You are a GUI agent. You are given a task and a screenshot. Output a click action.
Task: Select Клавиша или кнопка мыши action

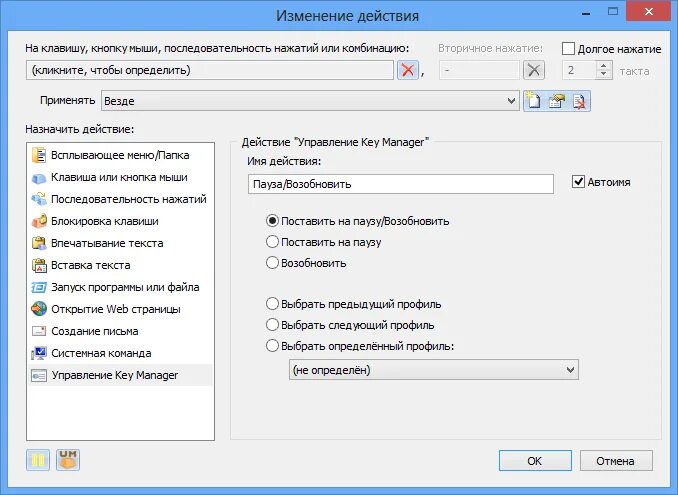pyautogui.click(x=120, y=177)
